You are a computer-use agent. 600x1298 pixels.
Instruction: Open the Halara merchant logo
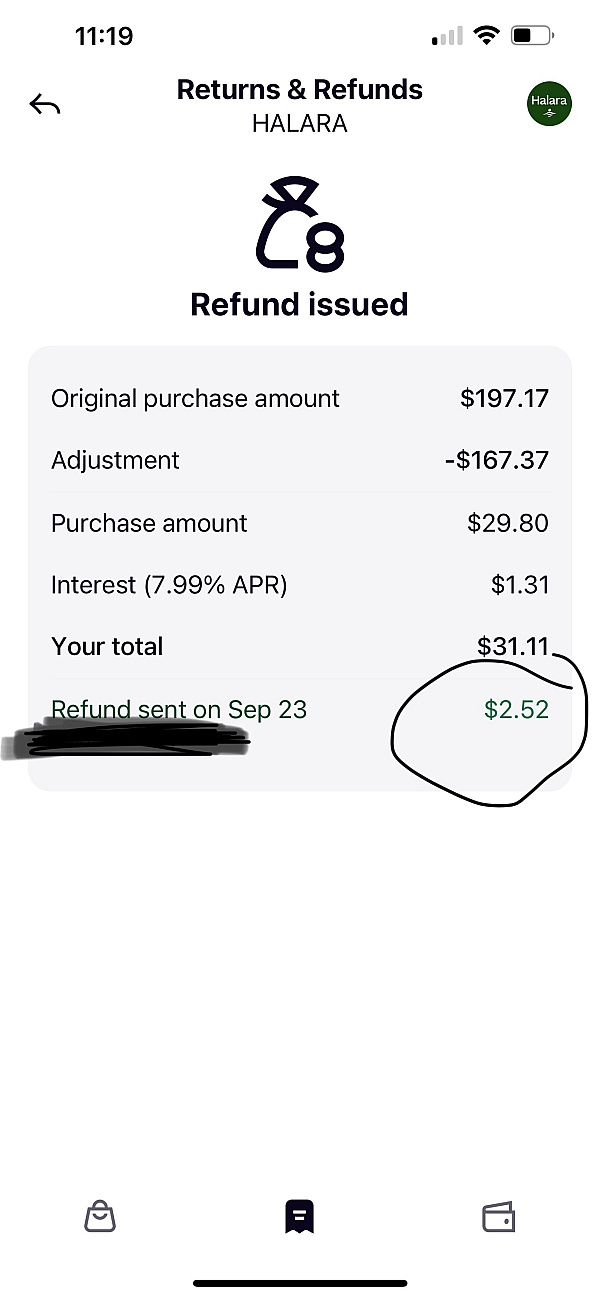click(548, 105)
